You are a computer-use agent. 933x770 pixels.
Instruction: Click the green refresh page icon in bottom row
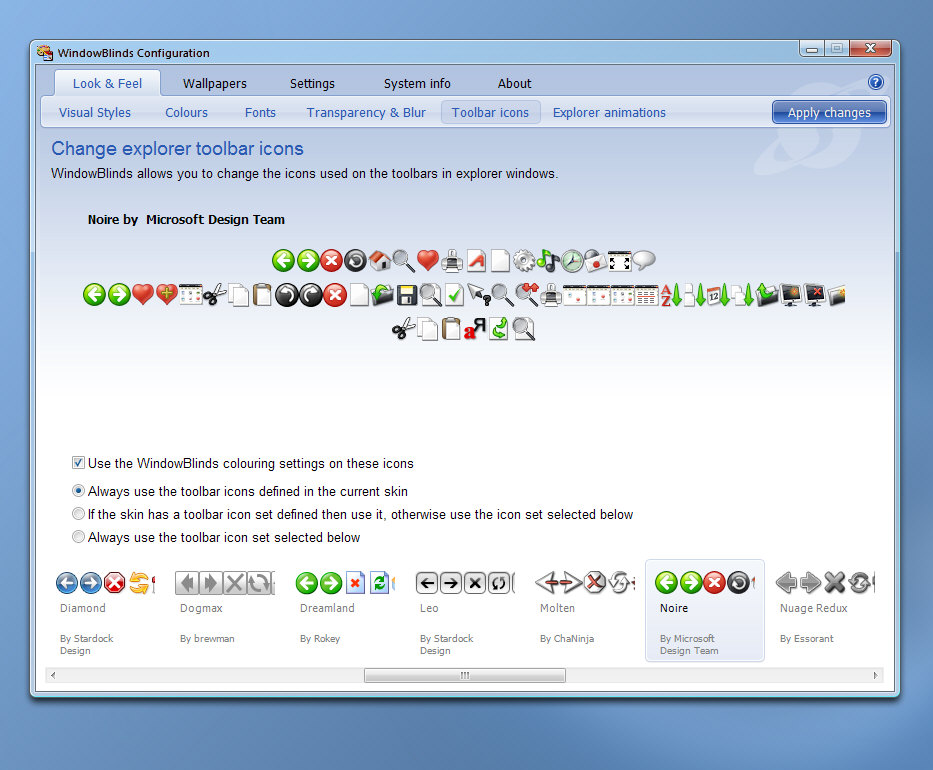tap(499, 329)
